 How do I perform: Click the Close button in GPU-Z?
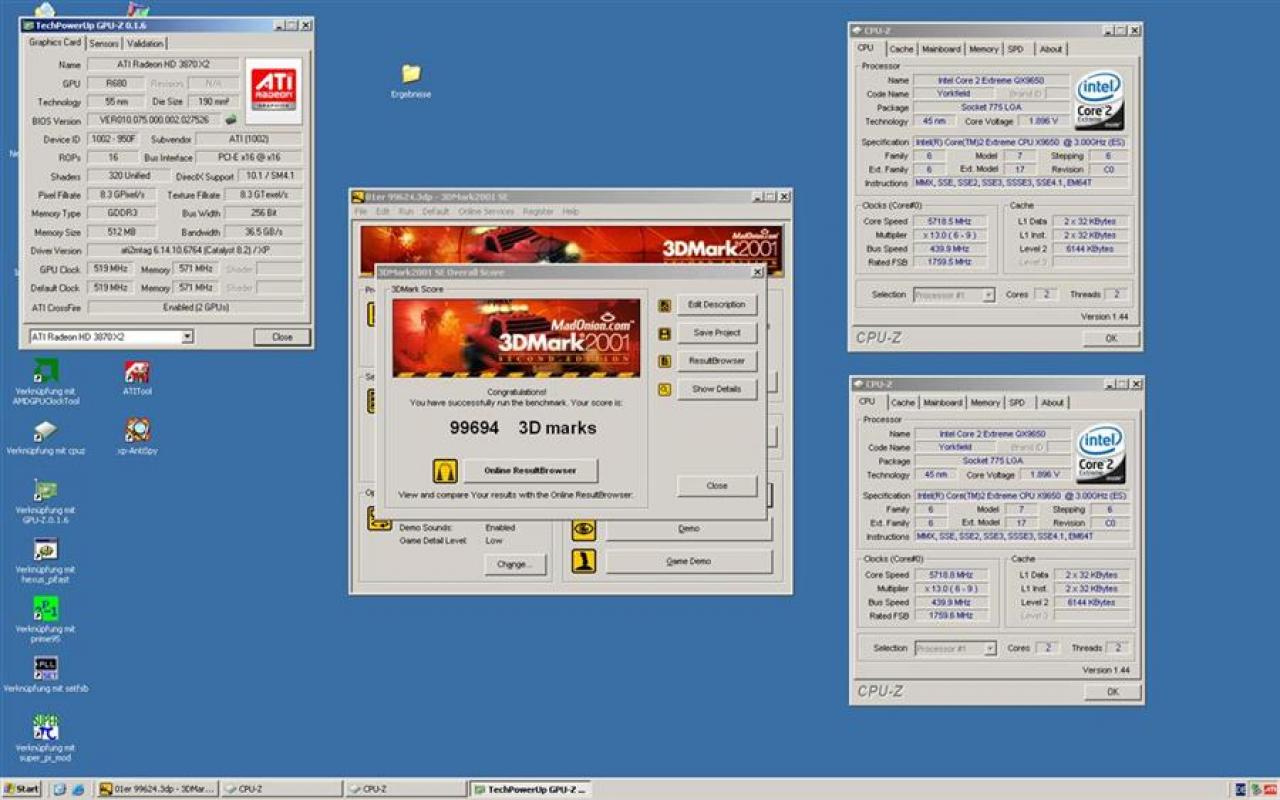282,337
